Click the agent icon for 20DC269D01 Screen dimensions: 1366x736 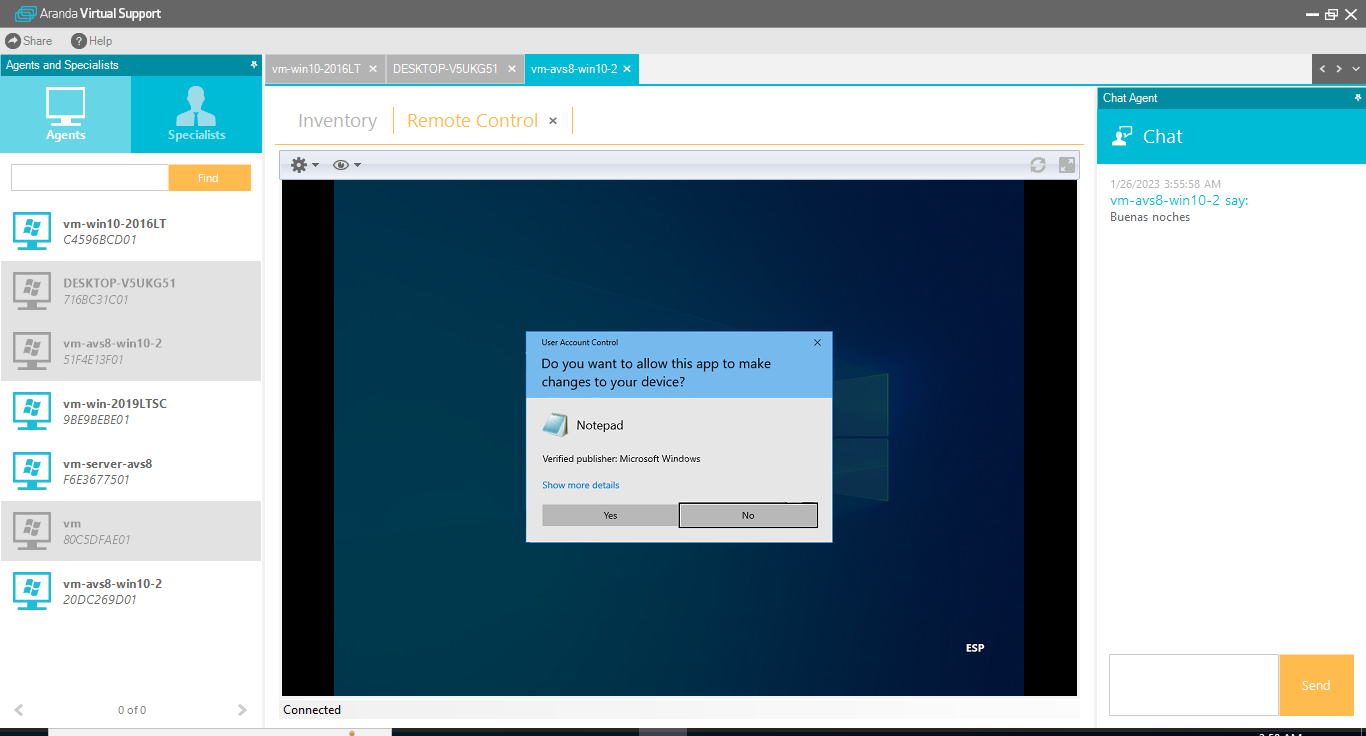click(32, 591)
